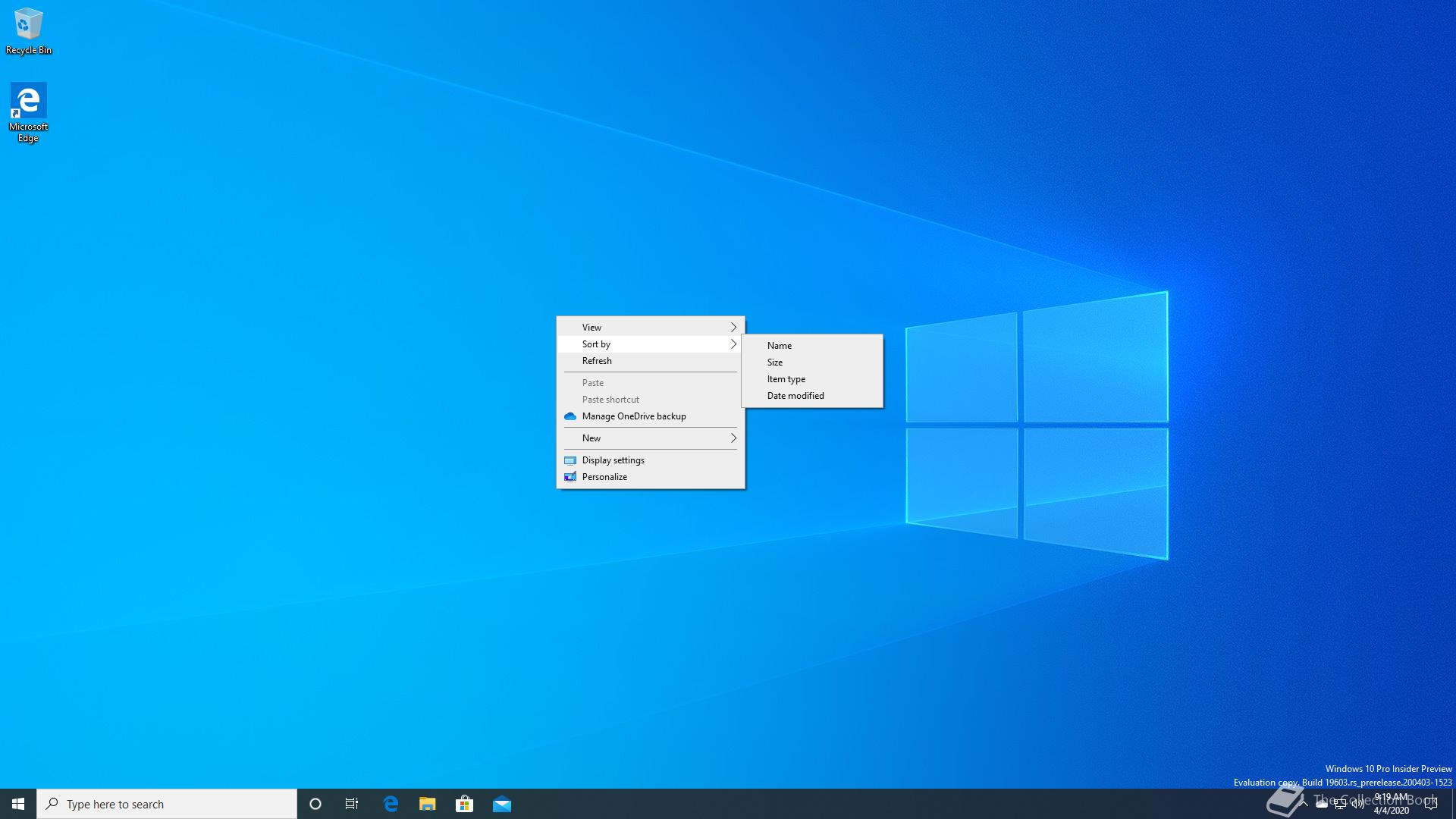Open Display settings from context menu

pos(613,460)
